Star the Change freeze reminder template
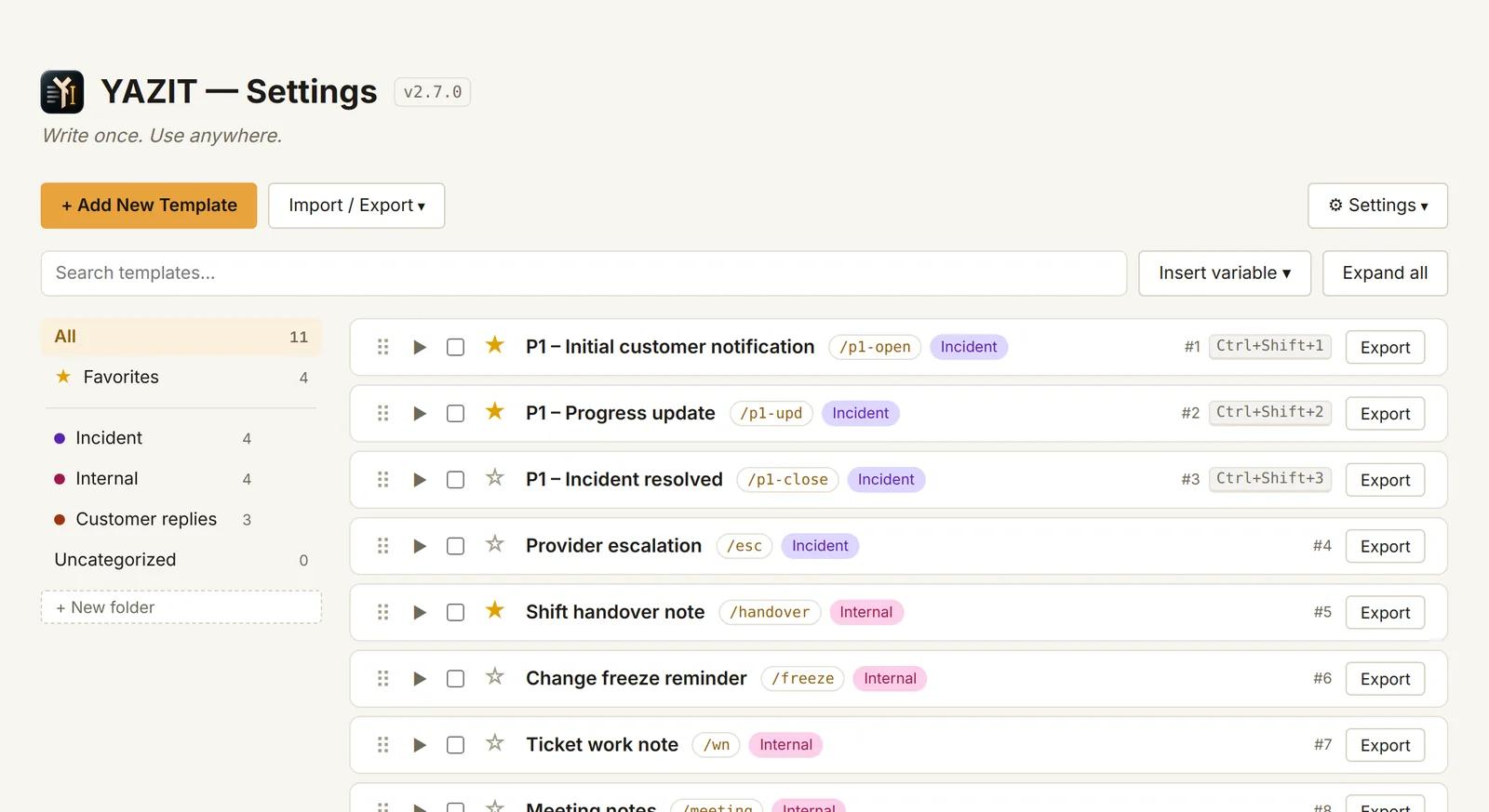The width and height of the screenshot is (1489, 812). point(495,677)
